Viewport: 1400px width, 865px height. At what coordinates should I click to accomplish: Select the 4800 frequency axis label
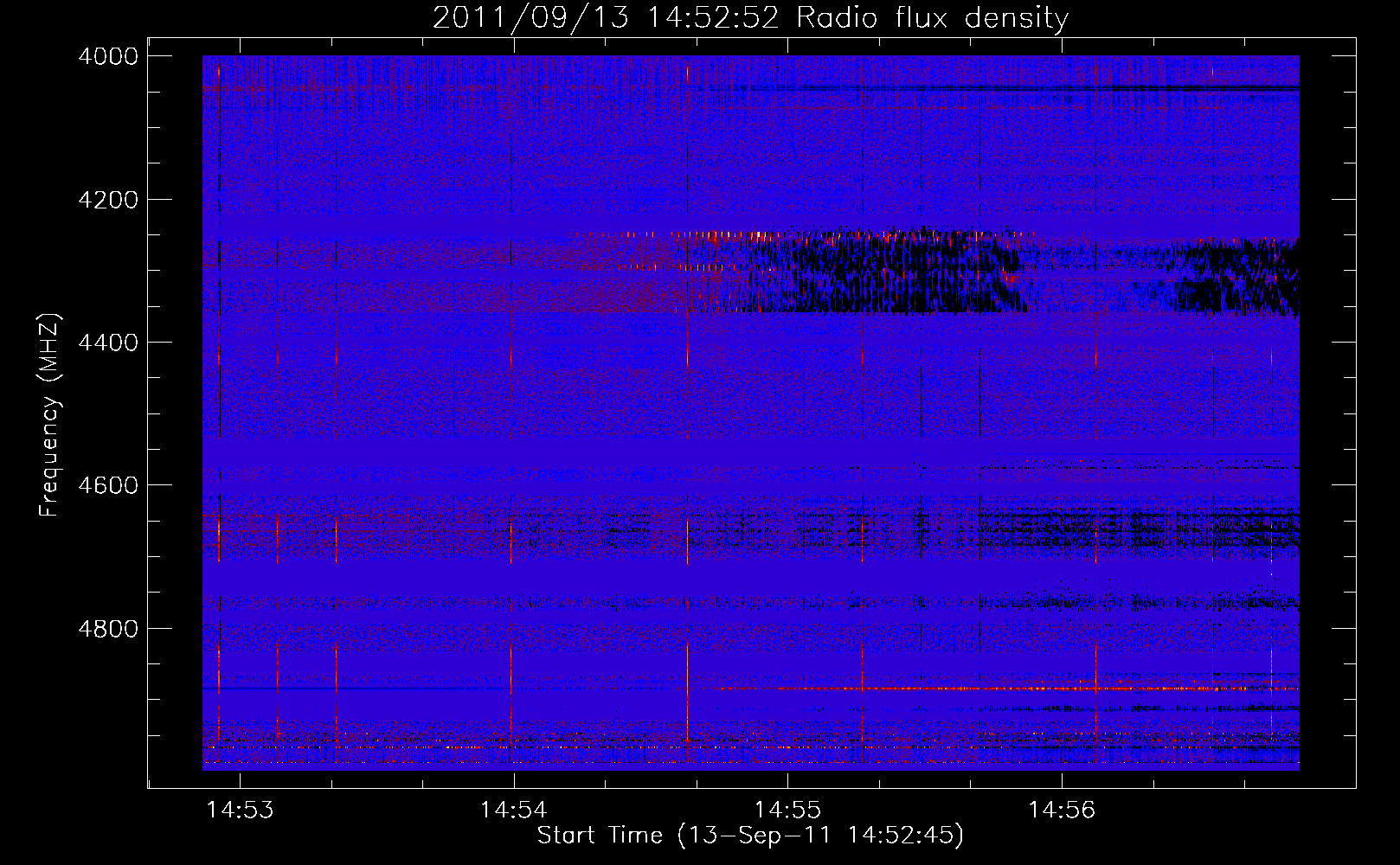(x=107, y=628)
